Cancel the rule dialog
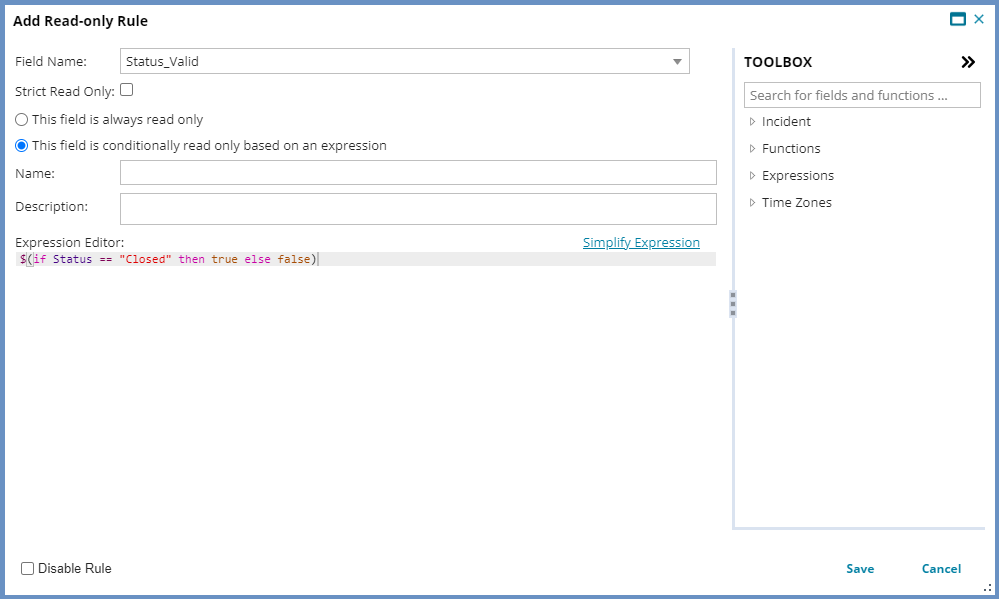 pyautogui.click(x=941, y=569)
